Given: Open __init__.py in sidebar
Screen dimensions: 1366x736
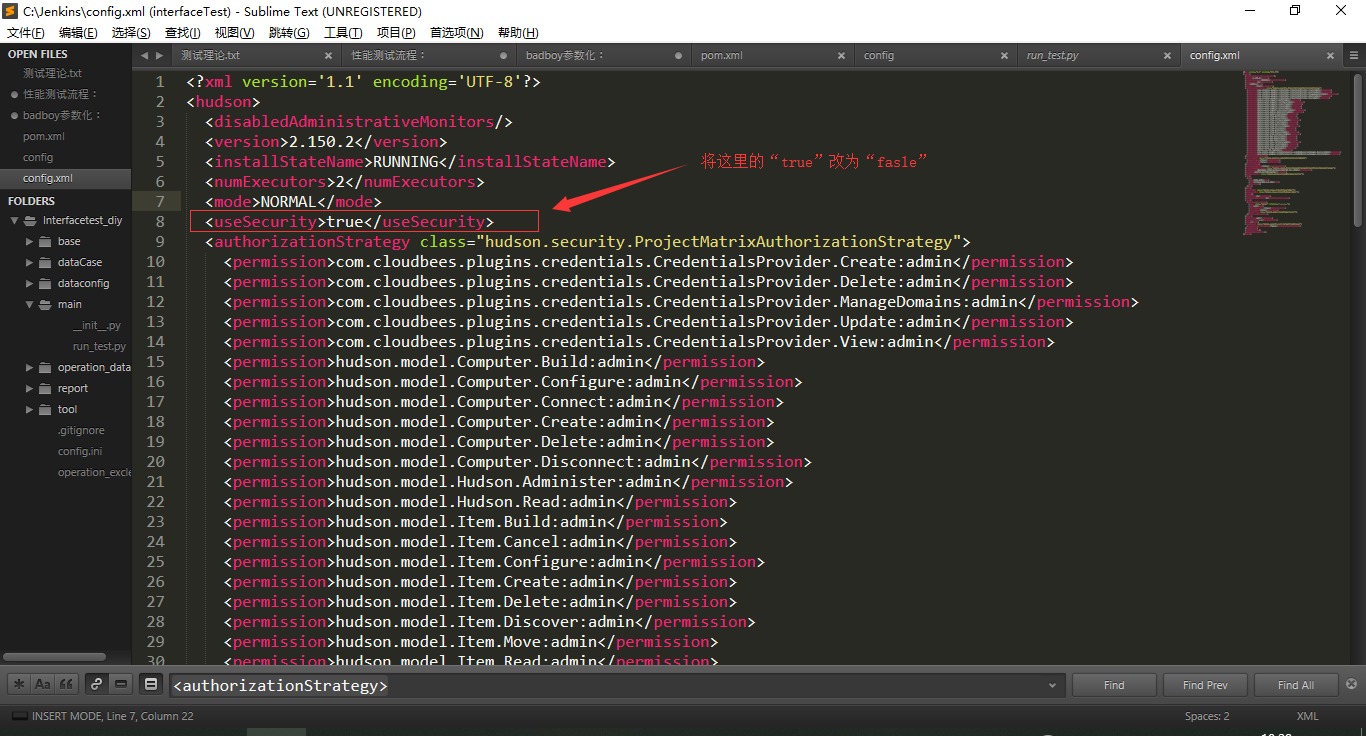Looking at the screenshot, I should pos(96,325).
